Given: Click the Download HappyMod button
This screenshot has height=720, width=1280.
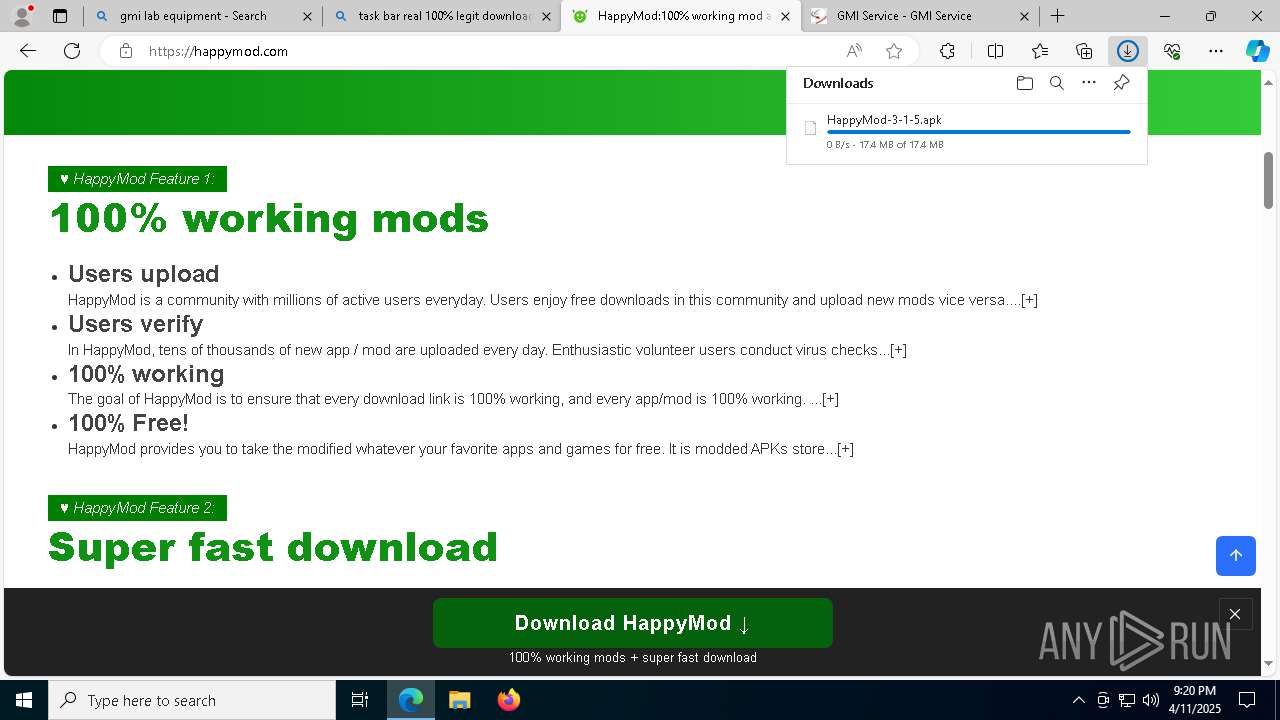Looking at the screenshot, I should pos(632,623).
